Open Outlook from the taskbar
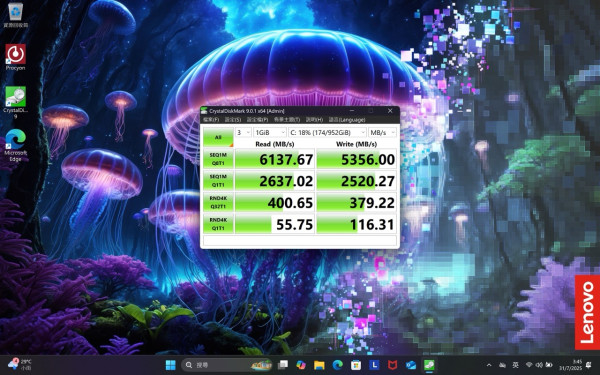 [x=411, y=365]
